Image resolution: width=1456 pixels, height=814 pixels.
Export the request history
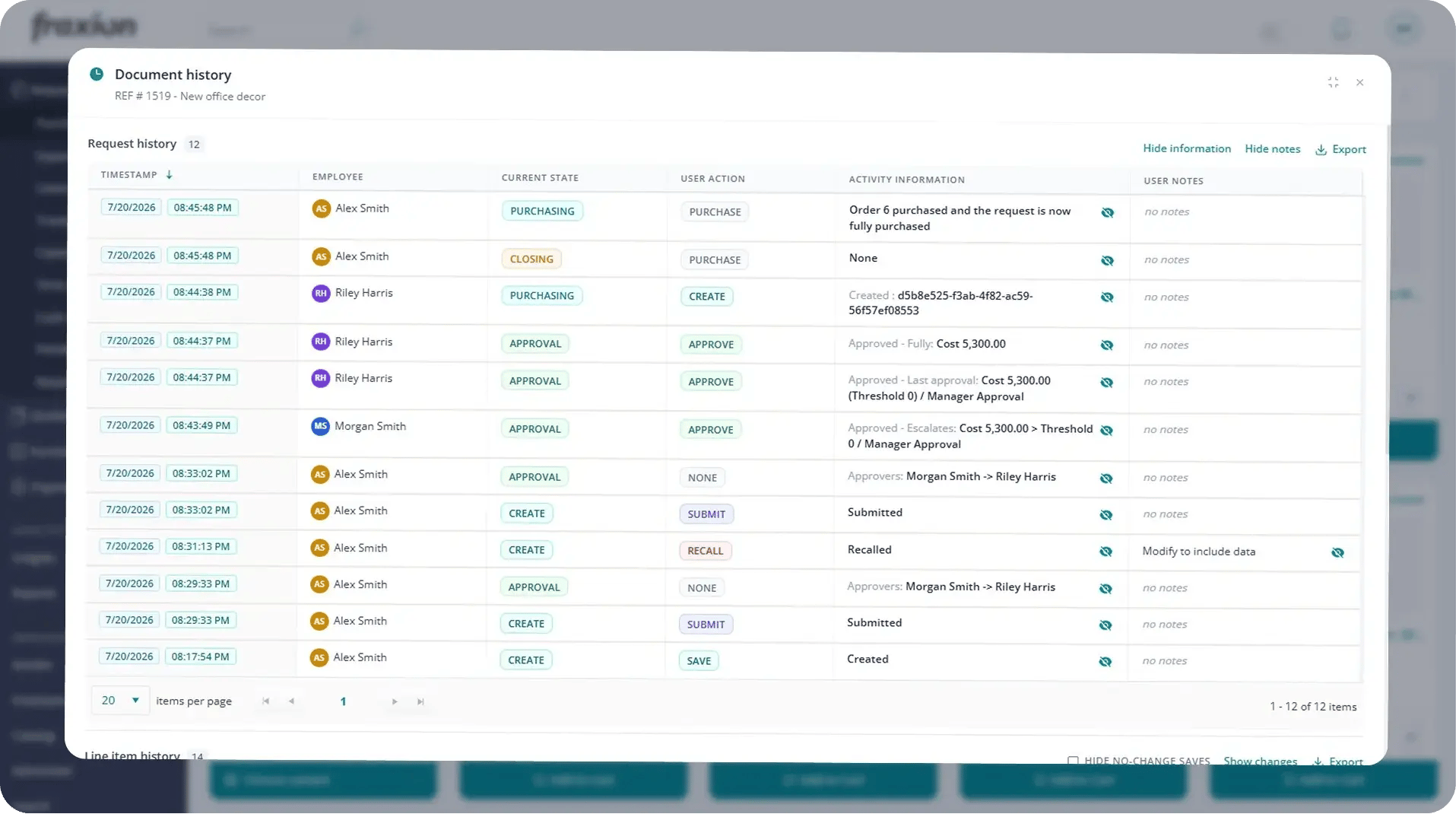click(x=1340, y=150)
